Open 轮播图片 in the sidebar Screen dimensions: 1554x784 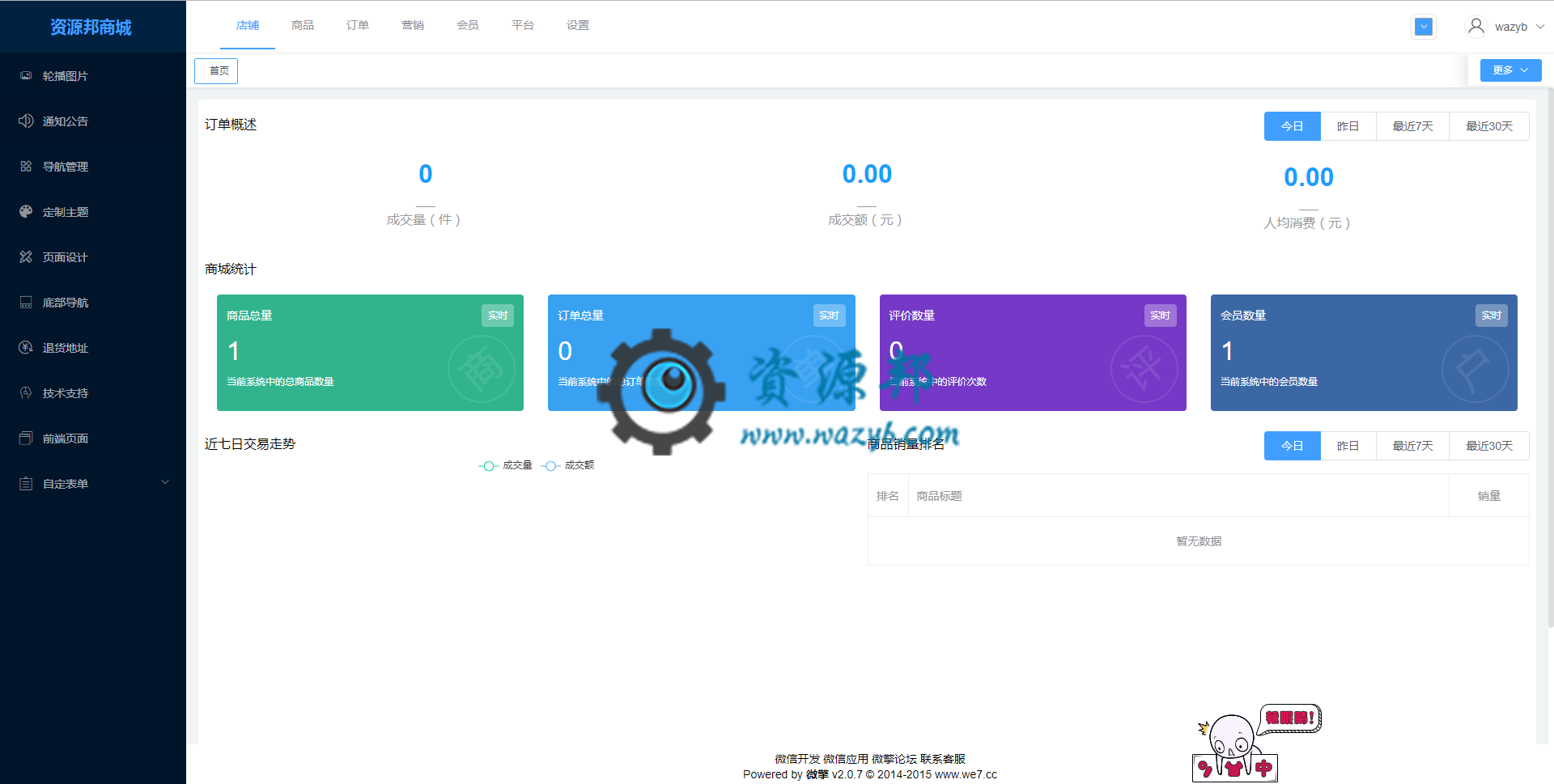point(93,75)
